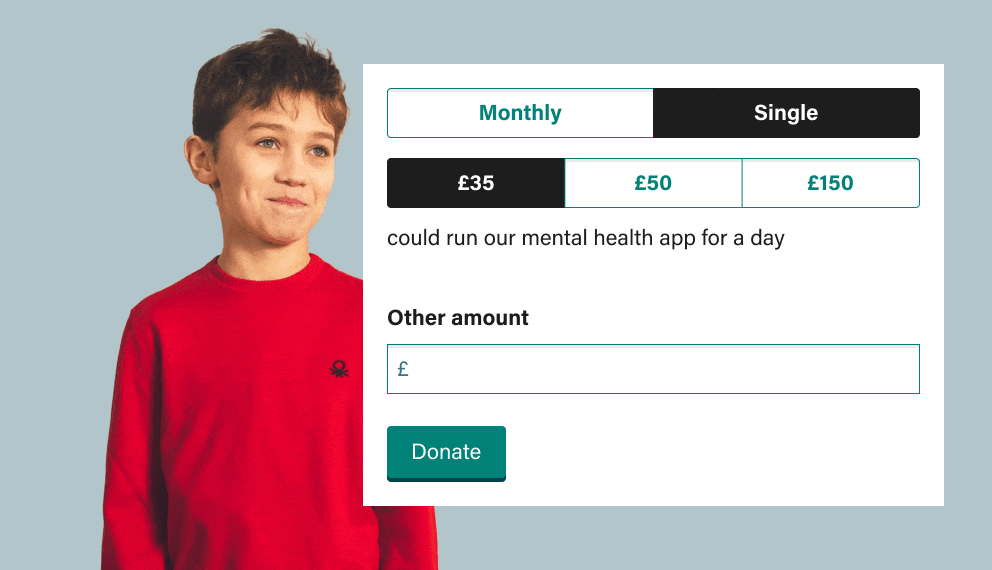Select the £150 donation amount
The image size is (992, 570).
click(x=831, y=183)
